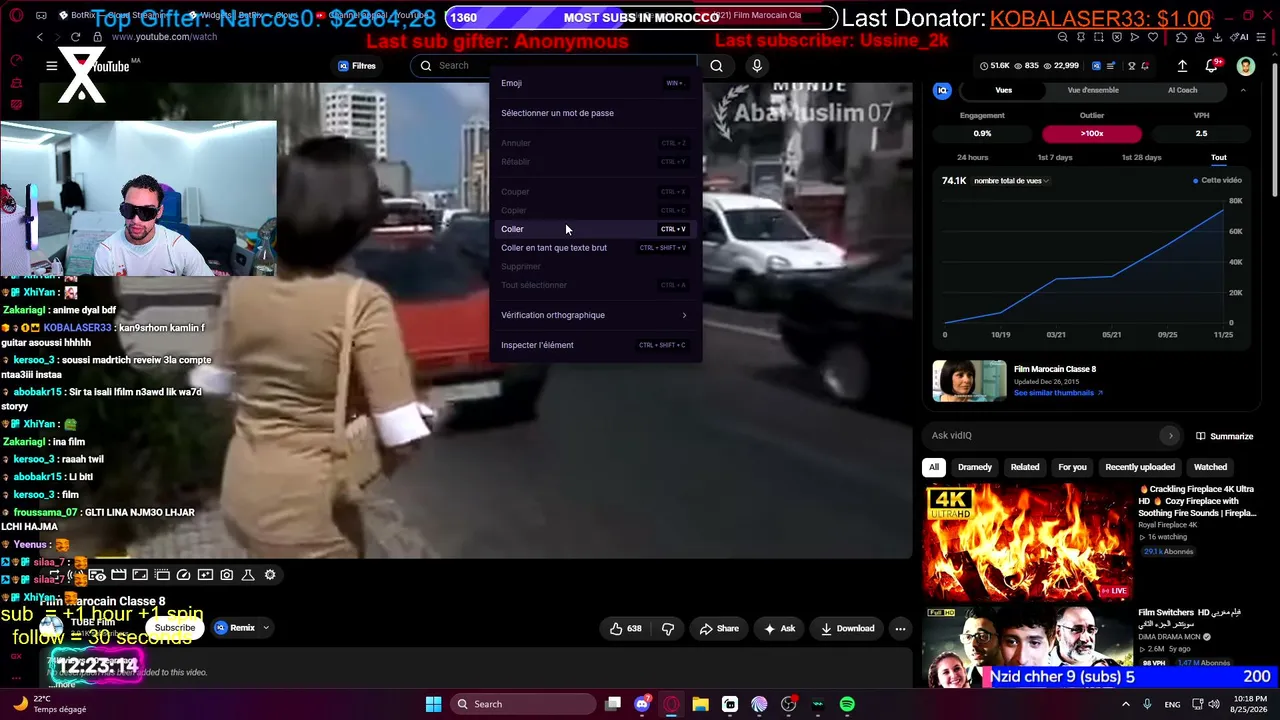Click the YouTube search magnifier button
This screenshot has height=720, width=1280.
716,66
